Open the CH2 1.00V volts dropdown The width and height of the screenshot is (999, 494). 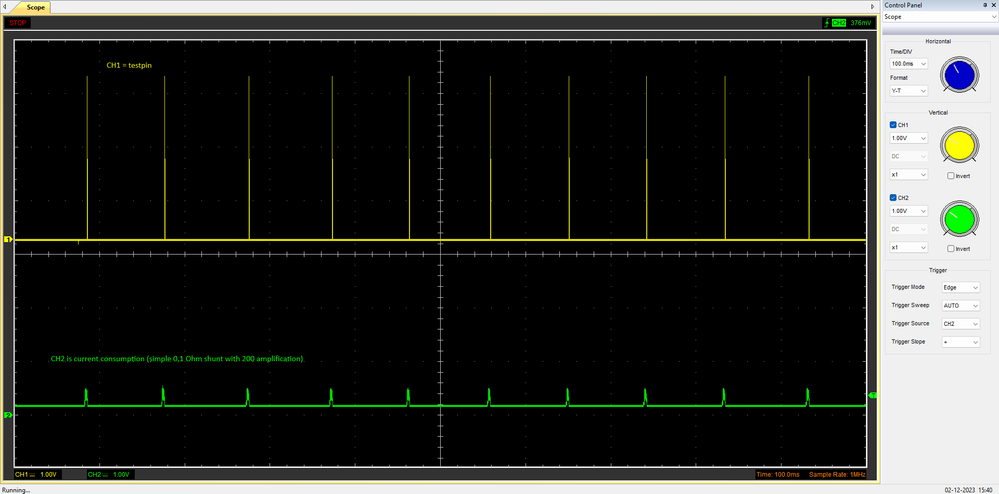point(909,211)
